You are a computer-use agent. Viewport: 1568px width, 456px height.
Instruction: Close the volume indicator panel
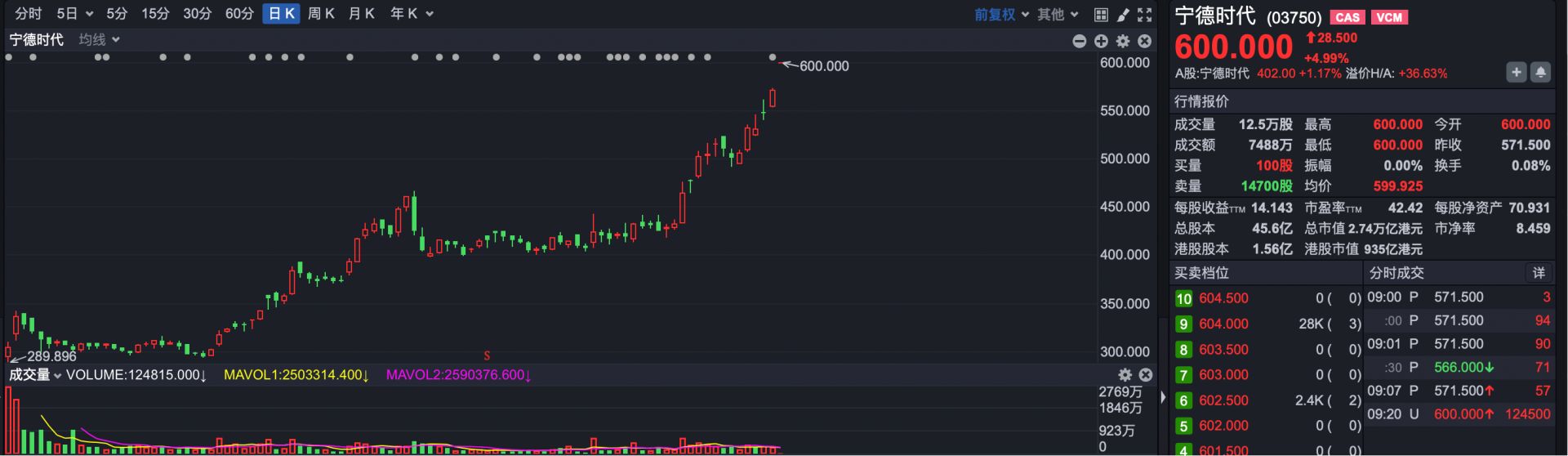tap(1146, 375)
